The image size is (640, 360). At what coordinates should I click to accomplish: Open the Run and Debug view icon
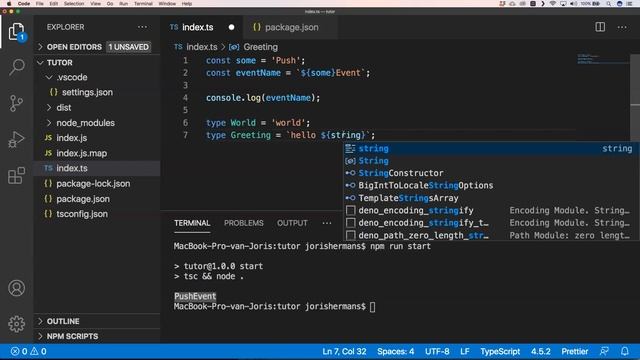click(16, 139)
